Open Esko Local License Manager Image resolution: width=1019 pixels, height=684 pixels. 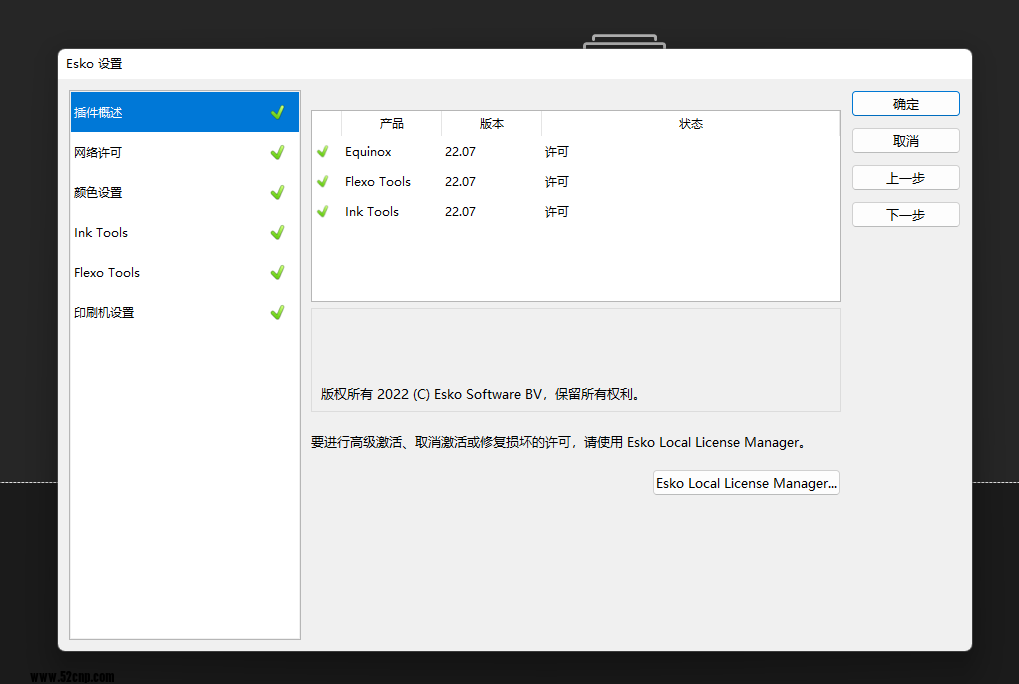click(745, 482)
